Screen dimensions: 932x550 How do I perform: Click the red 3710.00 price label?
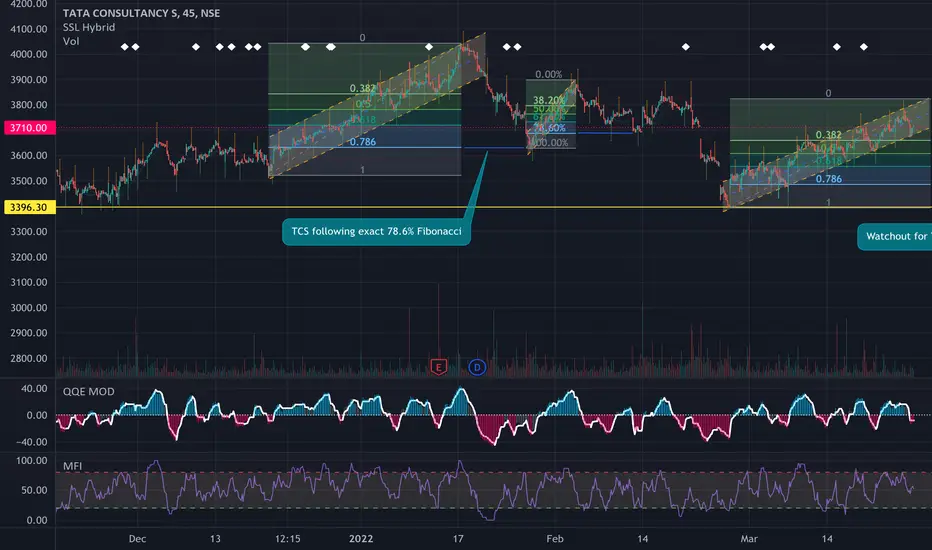29,128
